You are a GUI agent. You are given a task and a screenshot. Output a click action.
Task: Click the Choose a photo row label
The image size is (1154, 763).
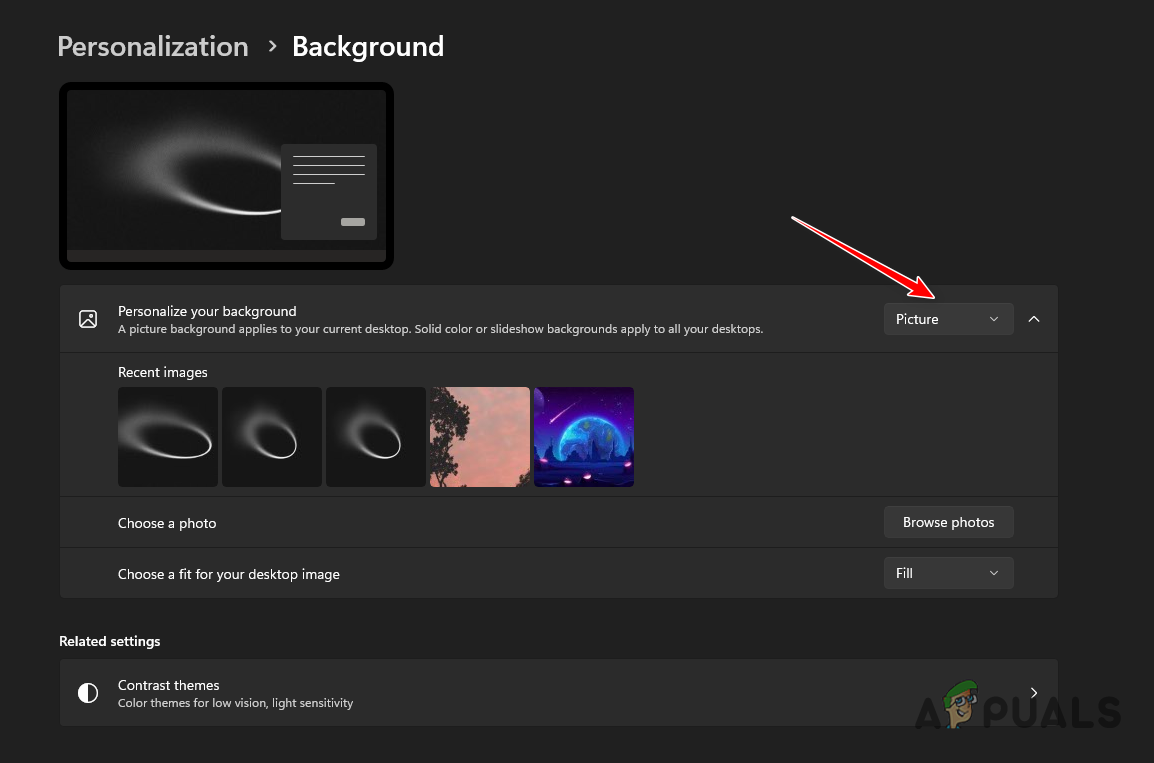point(167,522)
